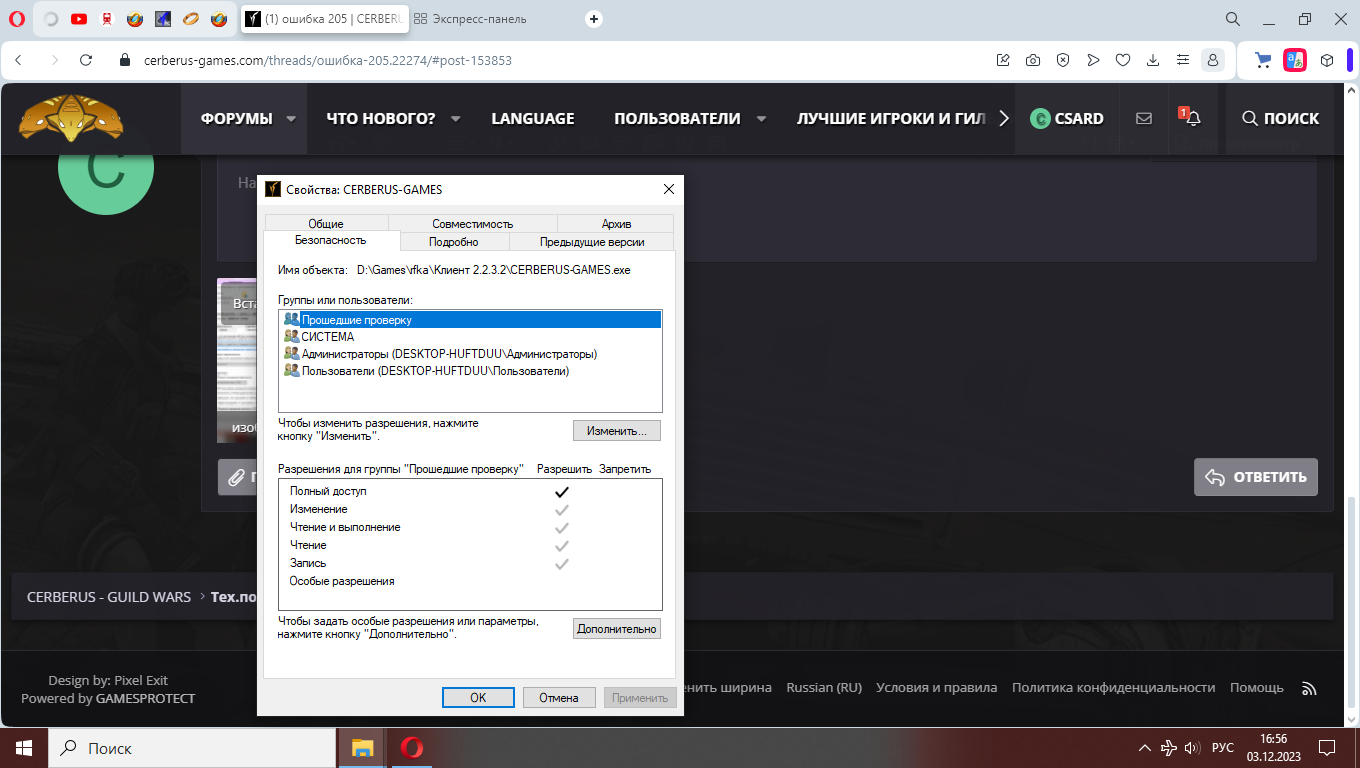Select СИСТЕМА in the groups list
Viewport: 1360px width, 768px height.
tap(470, 337)
